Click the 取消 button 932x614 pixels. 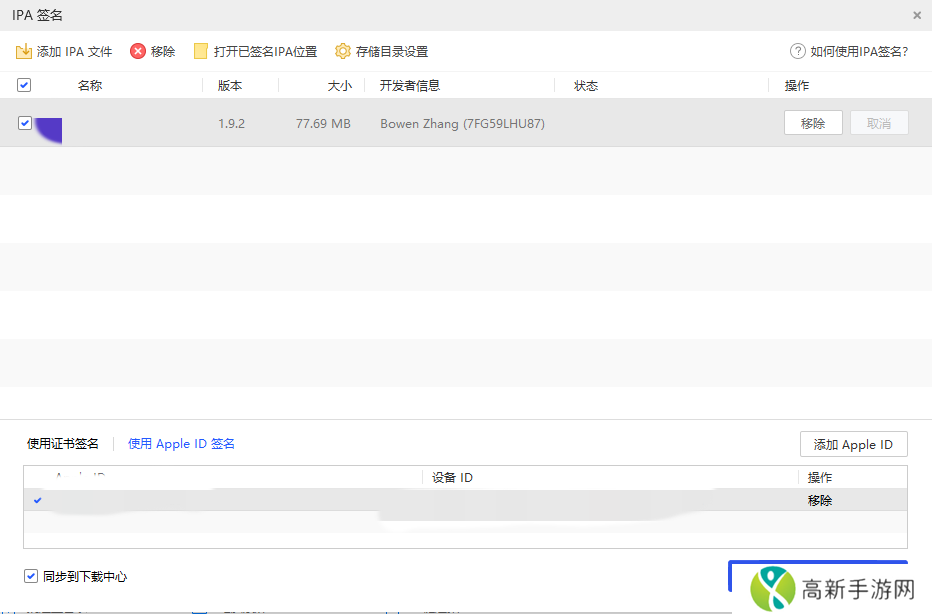[878, 122]
